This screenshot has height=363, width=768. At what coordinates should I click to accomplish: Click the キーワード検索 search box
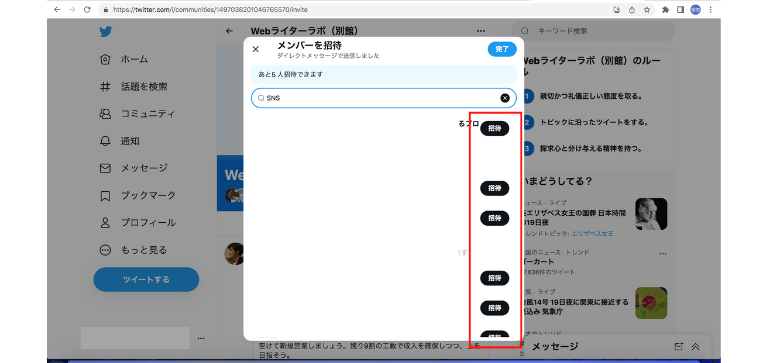(x=593, y=31)
